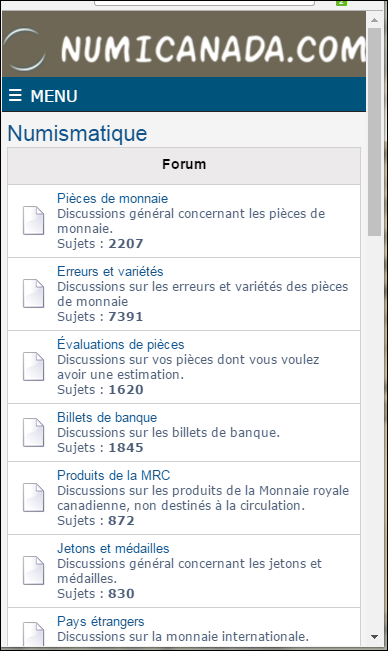Open the Produits de la MRC forum

pyautogui.click(x=113, y=475)
